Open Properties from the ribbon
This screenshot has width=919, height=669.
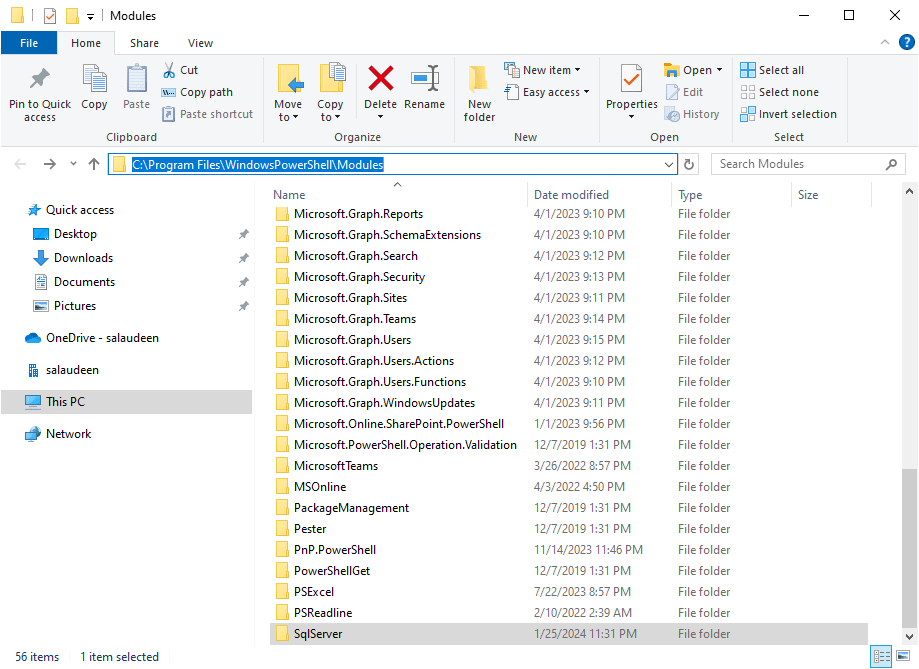(x=630, y=90)
